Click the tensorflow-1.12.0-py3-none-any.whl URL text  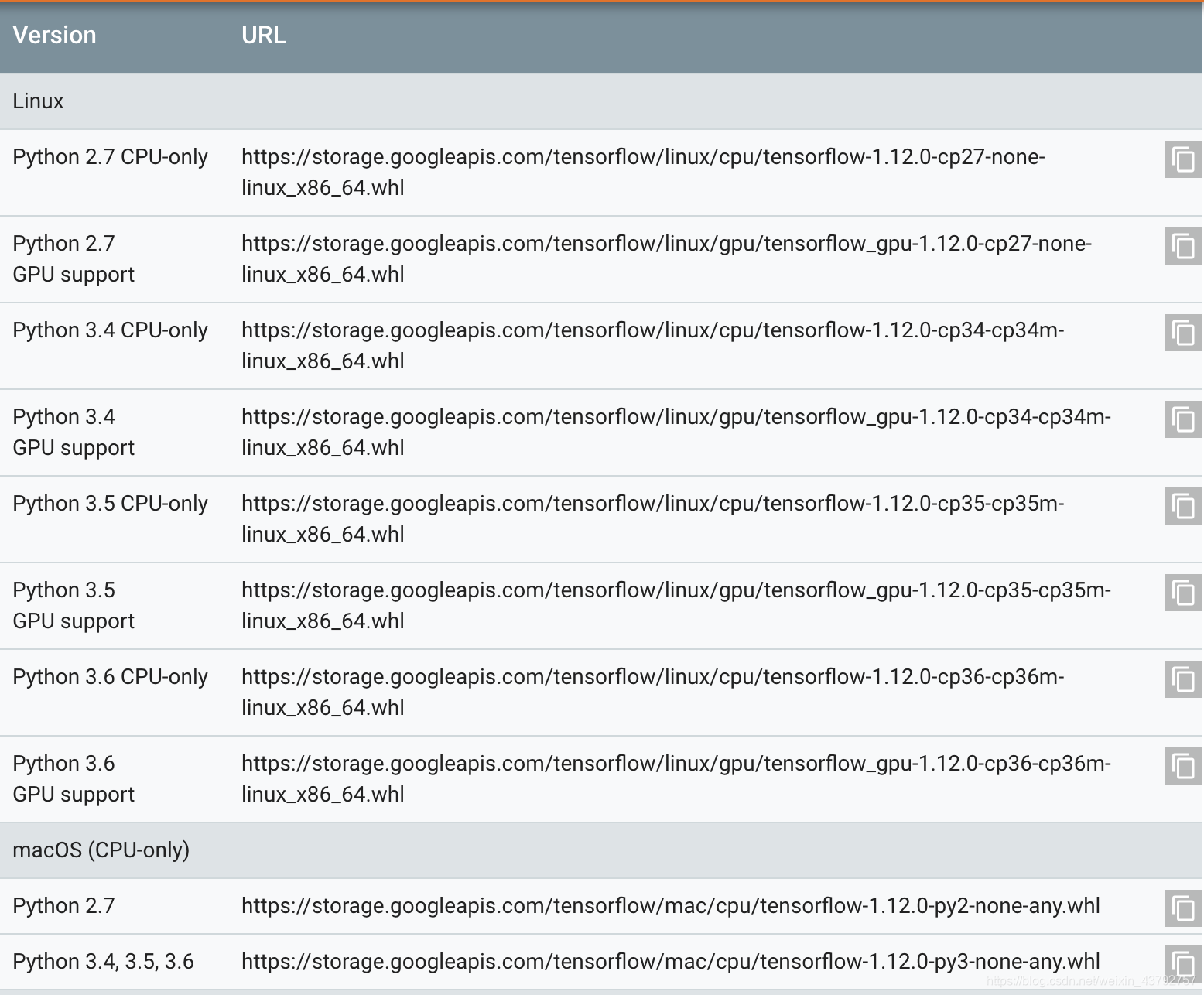tap(671, 962)
